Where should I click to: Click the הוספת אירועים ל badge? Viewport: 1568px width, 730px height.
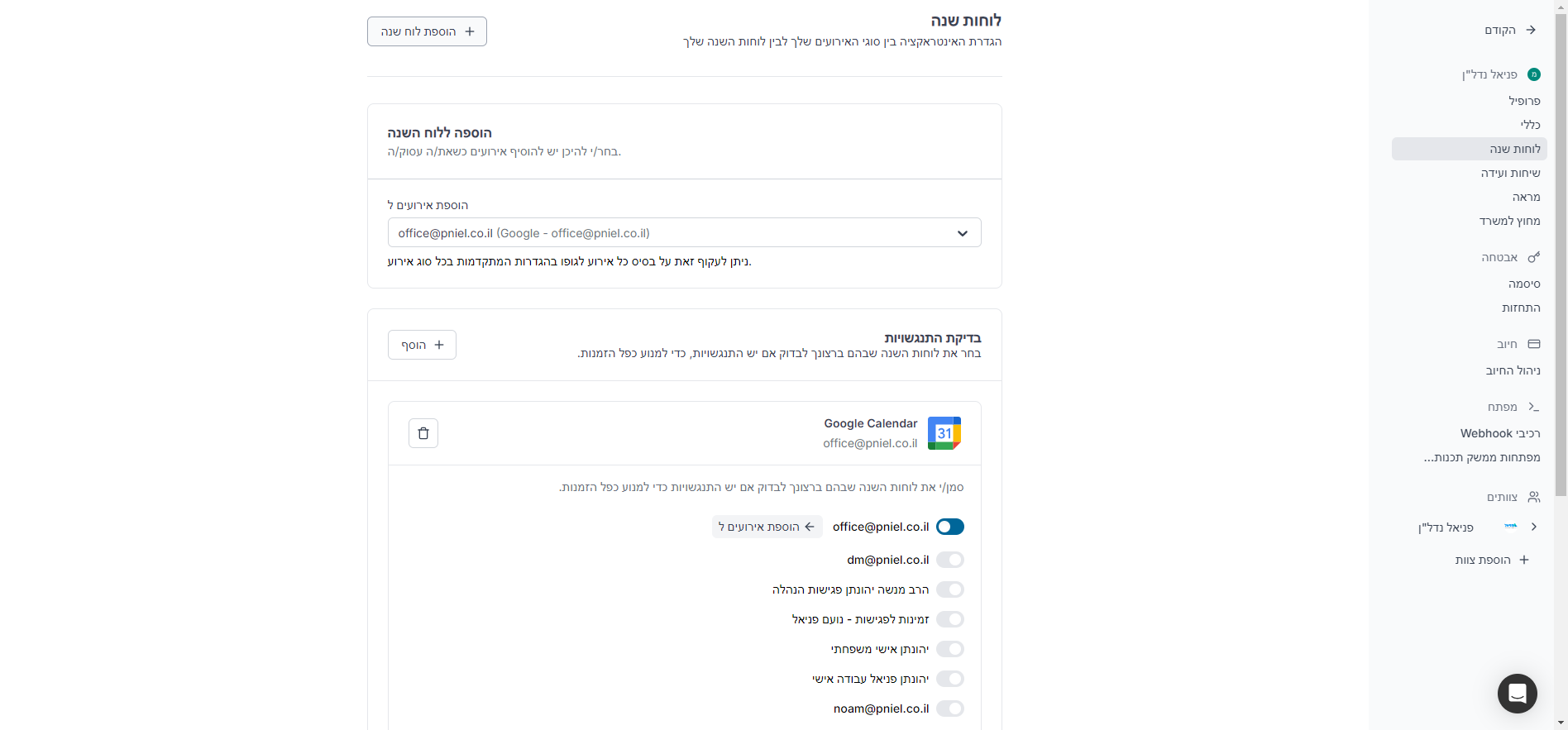tap(767, 527)
